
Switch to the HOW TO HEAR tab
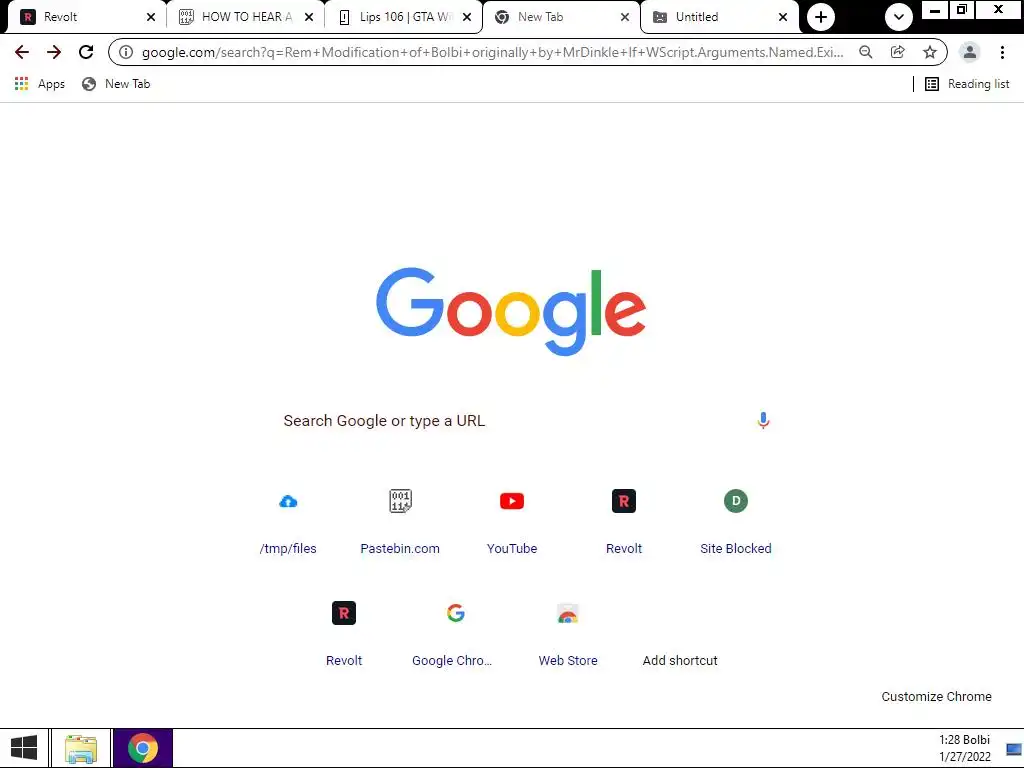246,17
